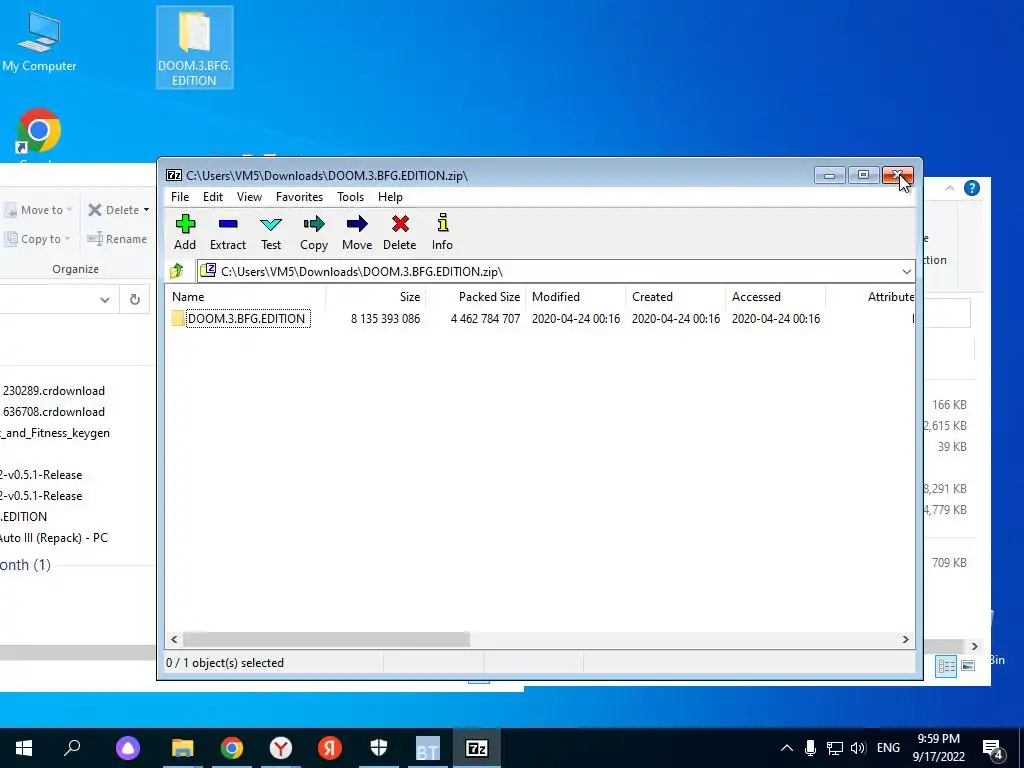Open the Edit menu

(213, 197)
